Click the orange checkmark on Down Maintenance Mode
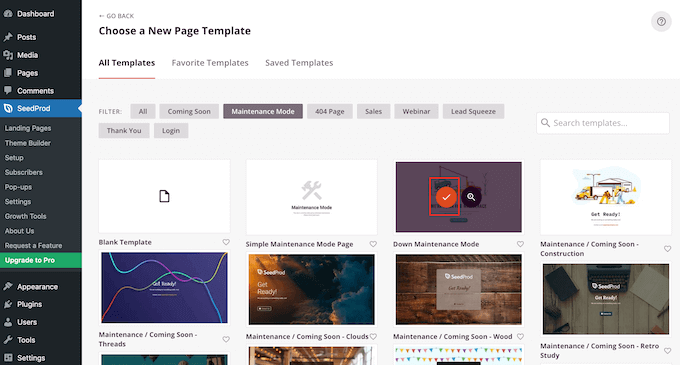 click(446, 197)
